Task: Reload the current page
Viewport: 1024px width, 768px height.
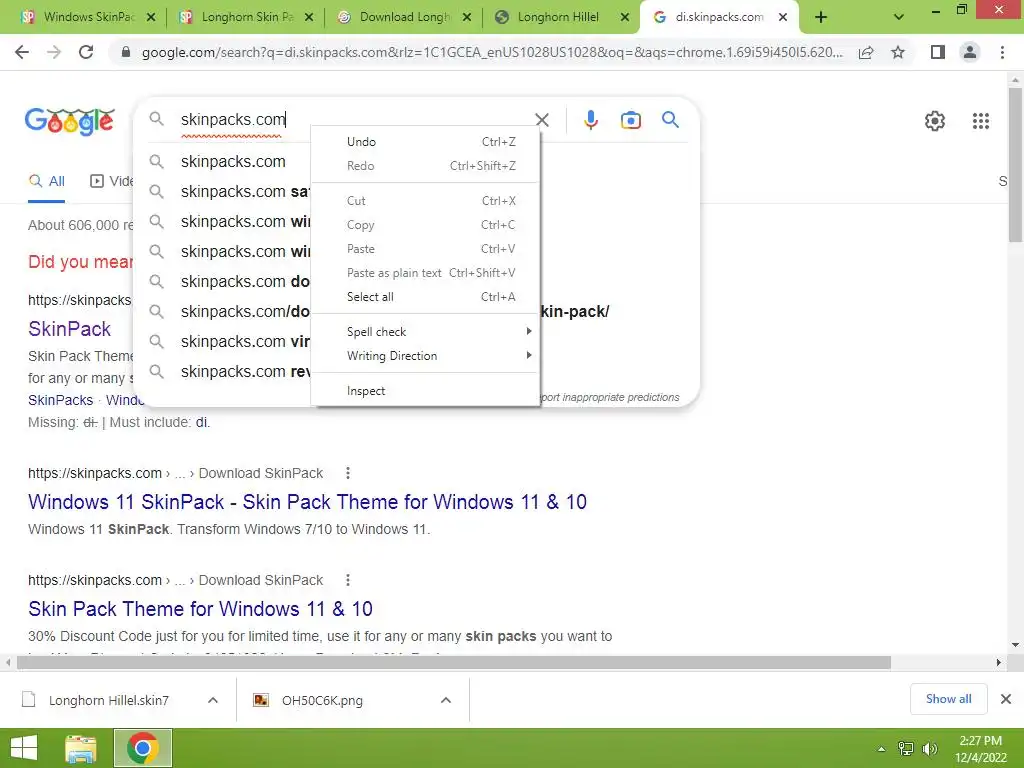Action: [x=86, y=52]
